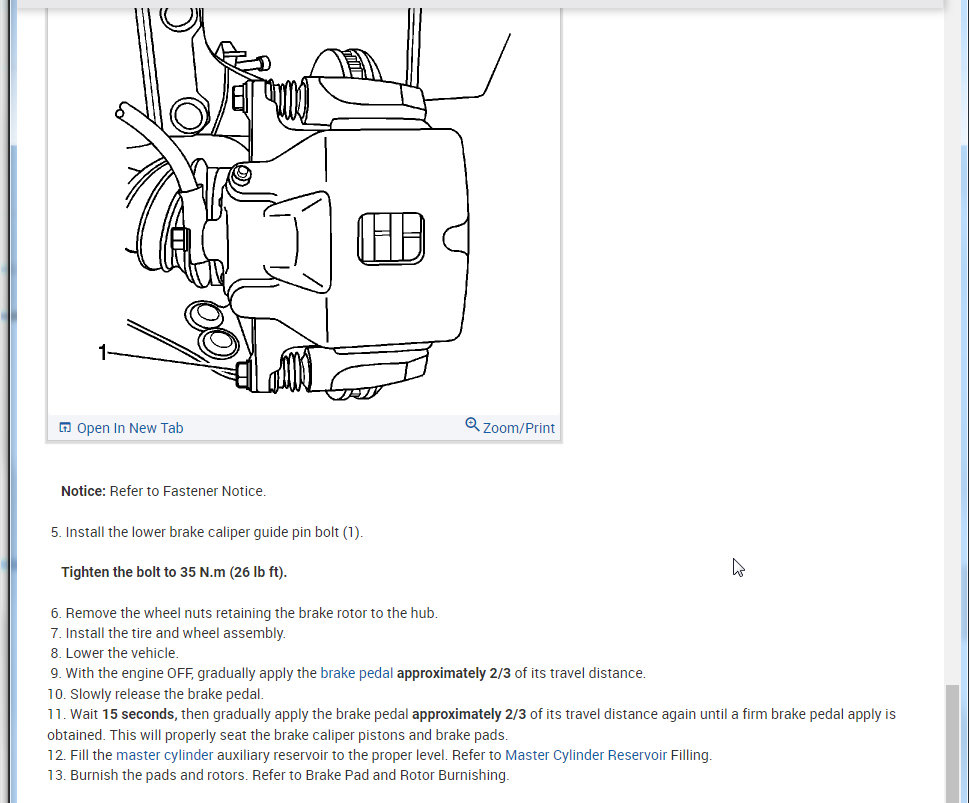Image resolution: width=969 pixels, height=803 pixels.
Task: Click the magnifier Zoom icon
Action: (472, 425)
